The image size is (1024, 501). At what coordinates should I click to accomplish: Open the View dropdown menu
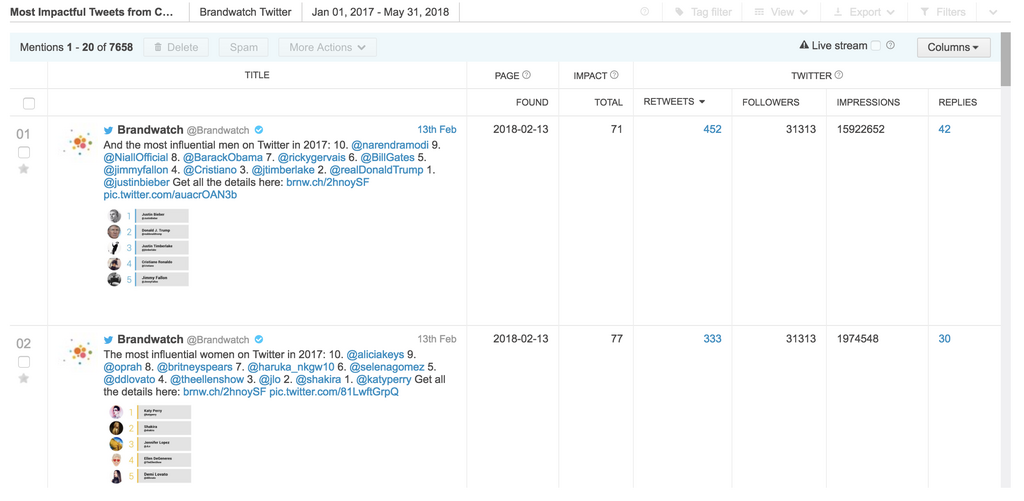click(x=781, y=12)
